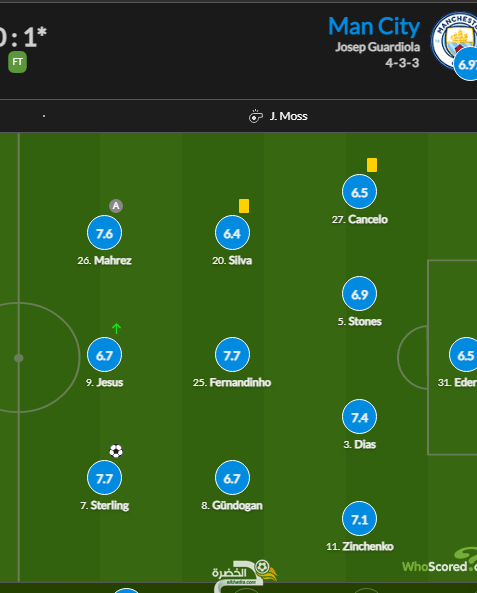Click the Arabic site logo watermark

245,576
